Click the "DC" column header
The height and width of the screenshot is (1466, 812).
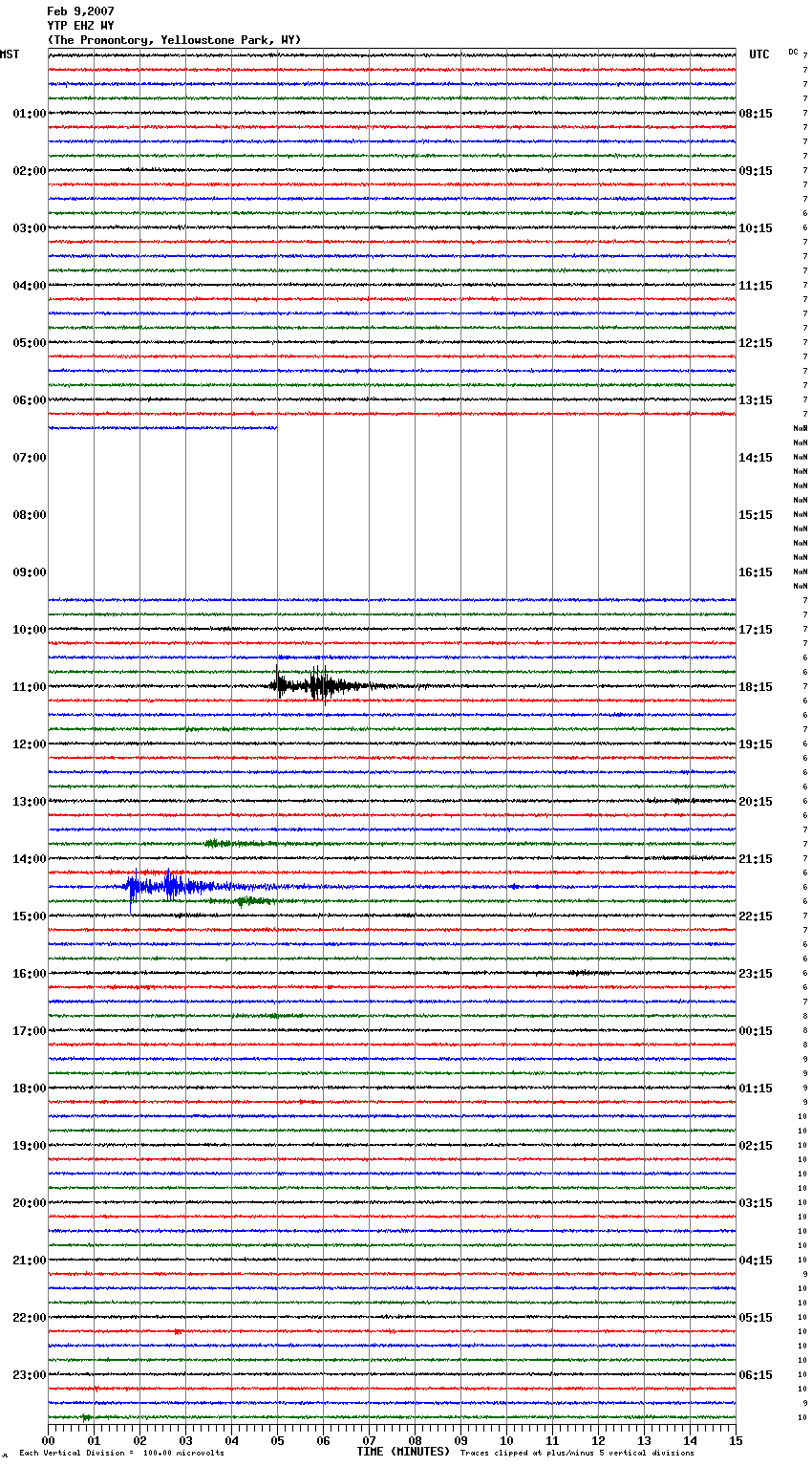(x=793, y=52)
